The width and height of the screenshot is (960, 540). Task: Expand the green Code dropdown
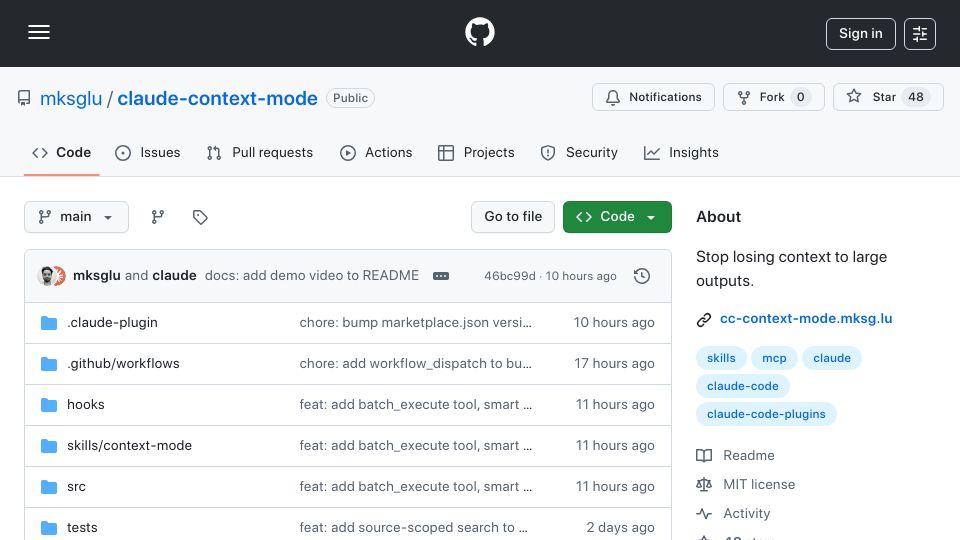(617, 217)
